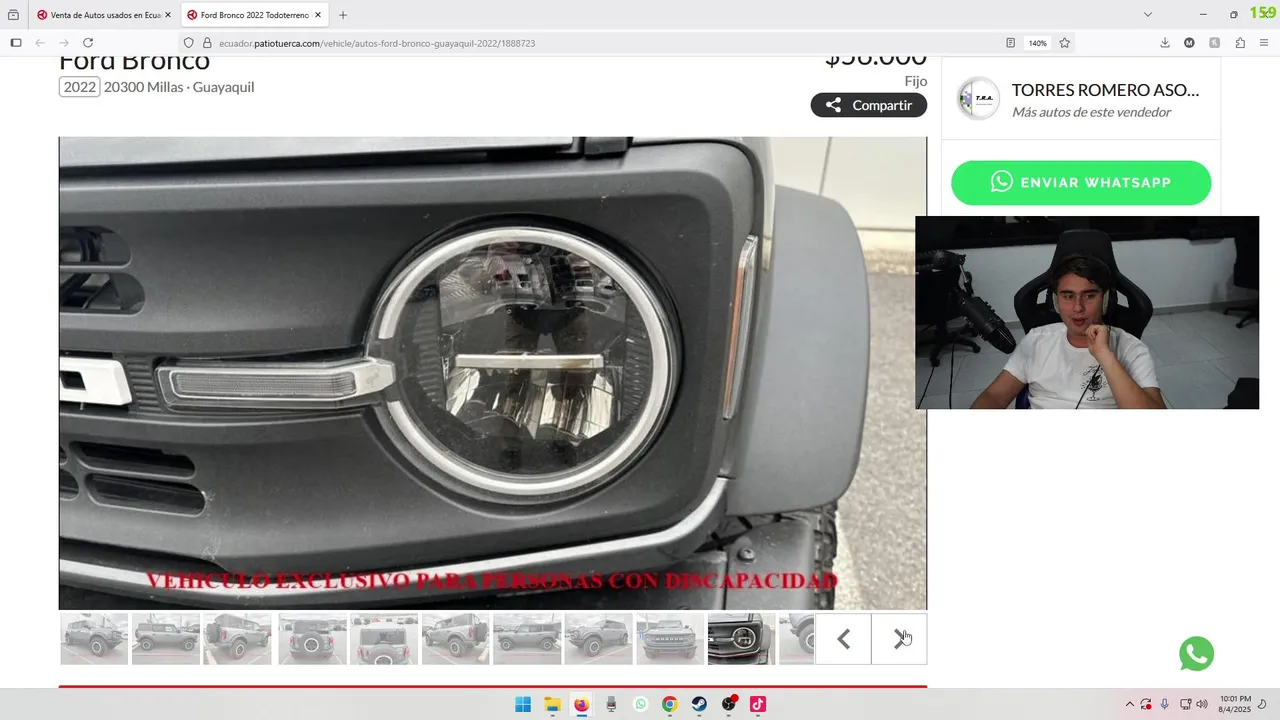Click the tracking protection shield icon
1280x720 pixels.
click(188, 43)
